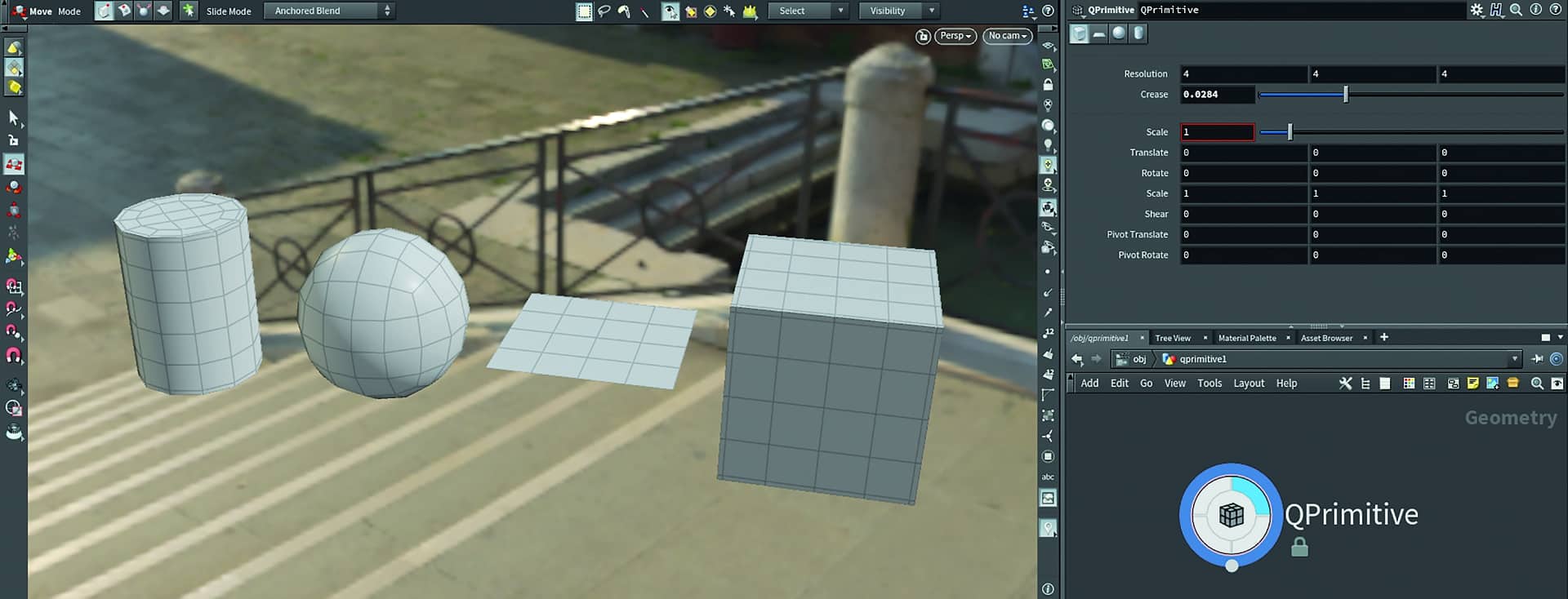Click the first Resolution field

pyautogui.click(x=1243, y=74)
